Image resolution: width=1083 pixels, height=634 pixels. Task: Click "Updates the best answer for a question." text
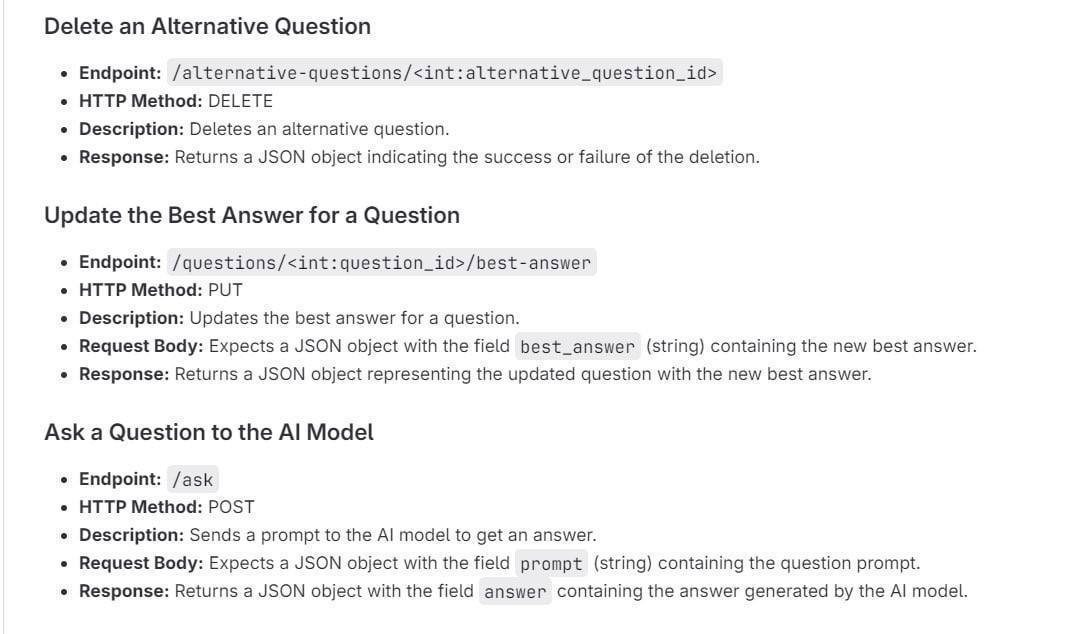tap(354, 318)
